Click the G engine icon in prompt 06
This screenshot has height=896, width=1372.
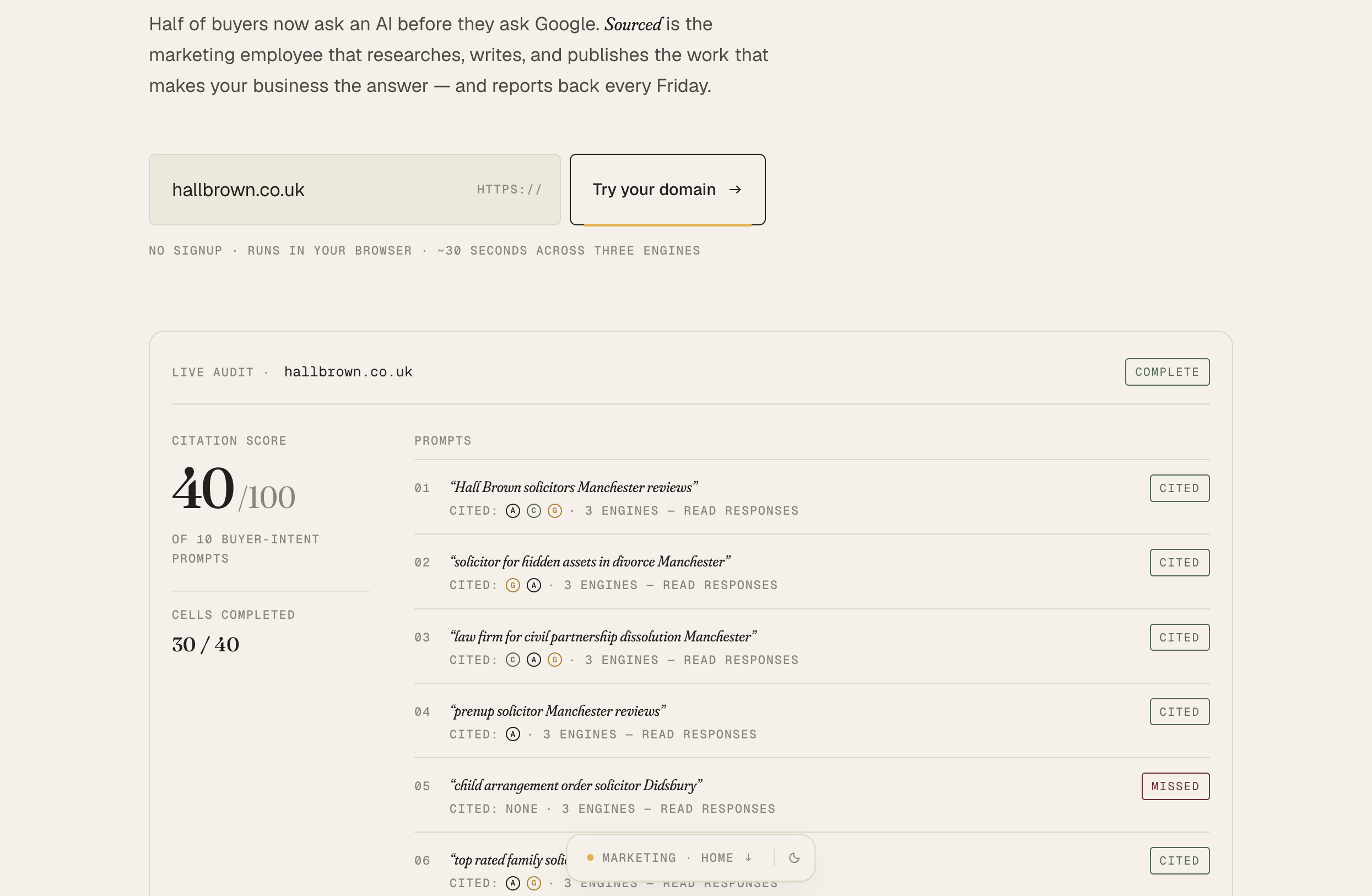(534, 883)
